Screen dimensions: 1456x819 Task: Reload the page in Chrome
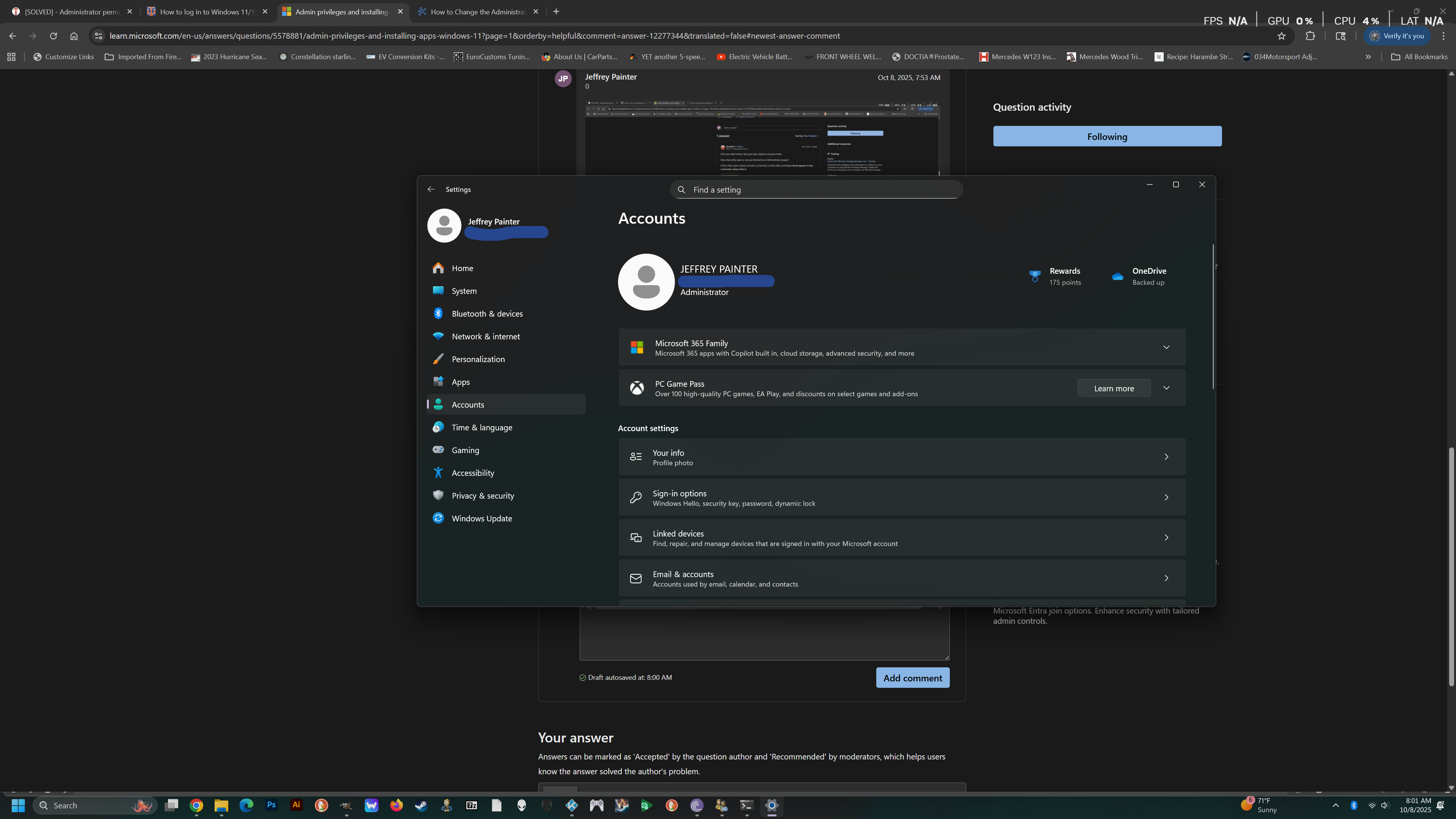(53, 36)
